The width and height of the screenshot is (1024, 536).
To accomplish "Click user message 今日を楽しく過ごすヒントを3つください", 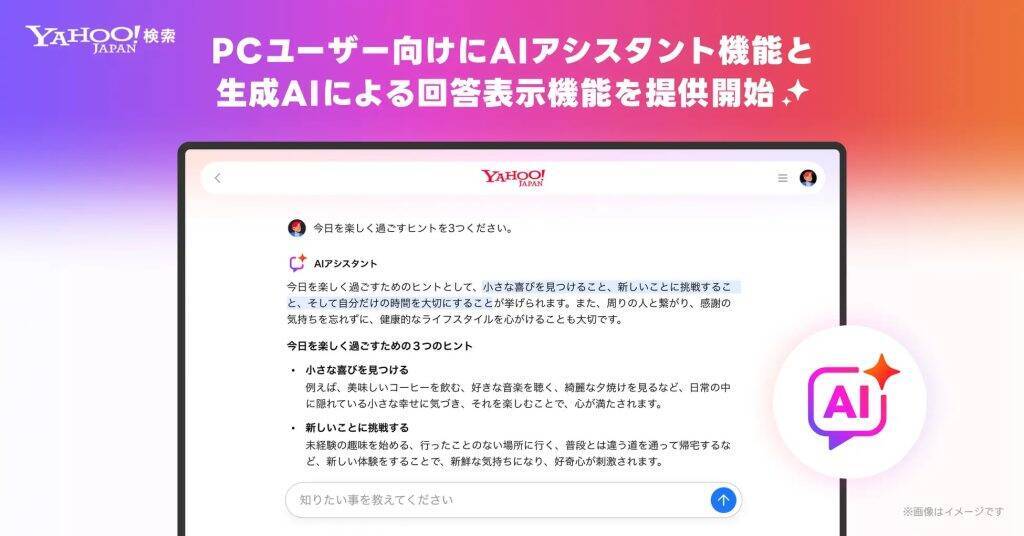I will 413,228.
